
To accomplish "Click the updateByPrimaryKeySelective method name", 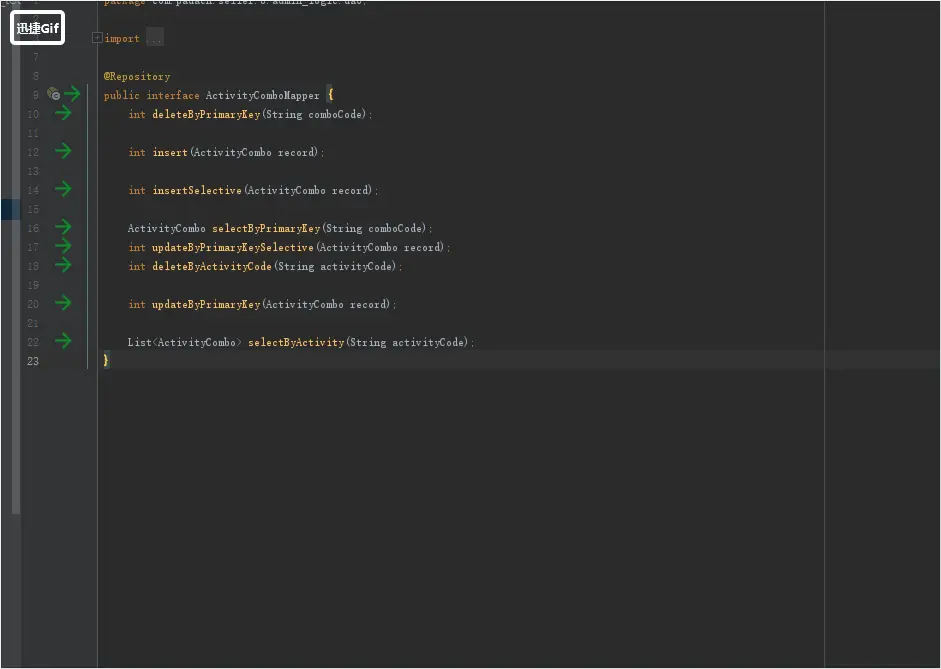I will point(233,247).
